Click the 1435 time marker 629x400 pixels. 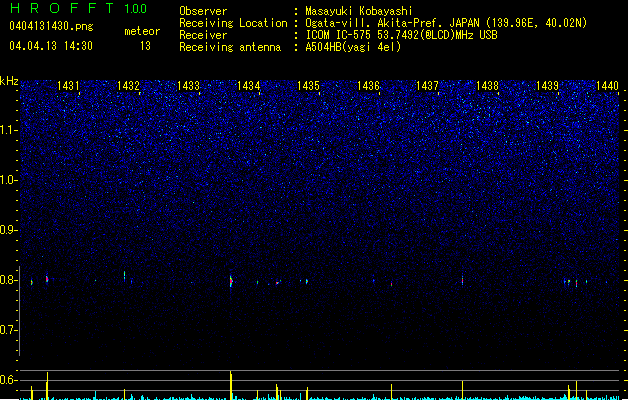pos(308,85)
